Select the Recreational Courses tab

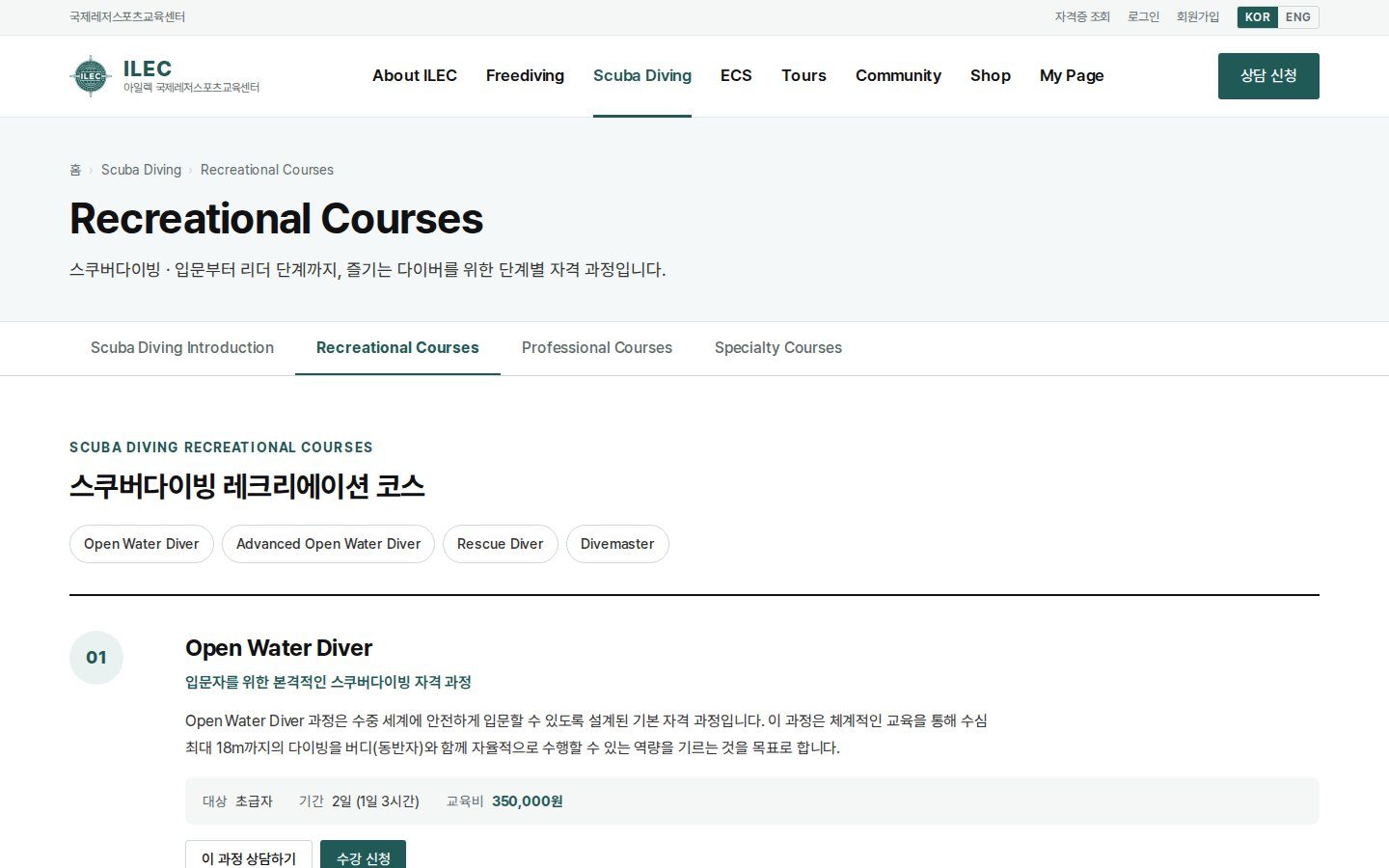(x=397, y=348)
